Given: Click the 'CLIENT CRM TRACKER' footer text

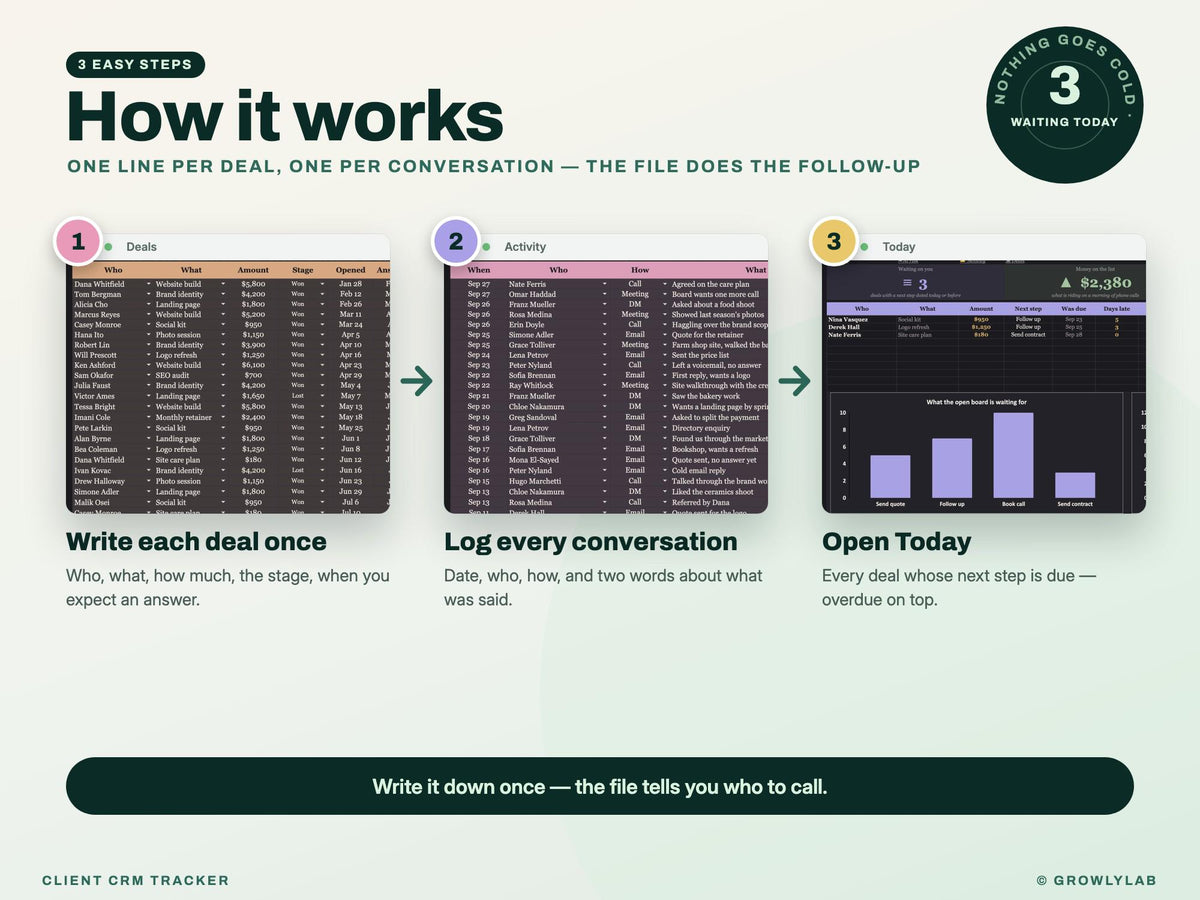Looking at the screenshot, I should tap(136, 880).
